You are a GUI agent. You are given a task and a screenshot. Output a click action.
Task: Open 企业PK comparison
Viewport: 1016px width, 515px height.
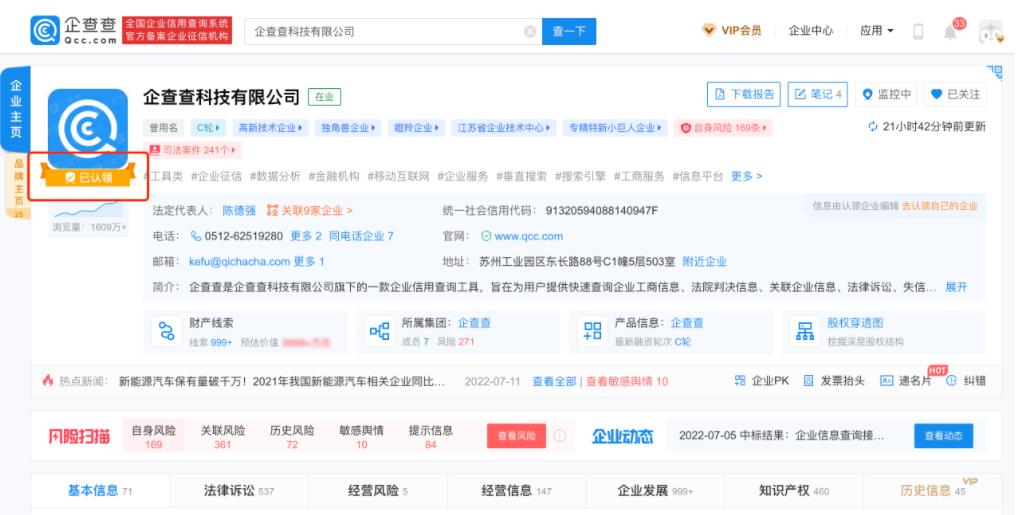pos(761,381)
